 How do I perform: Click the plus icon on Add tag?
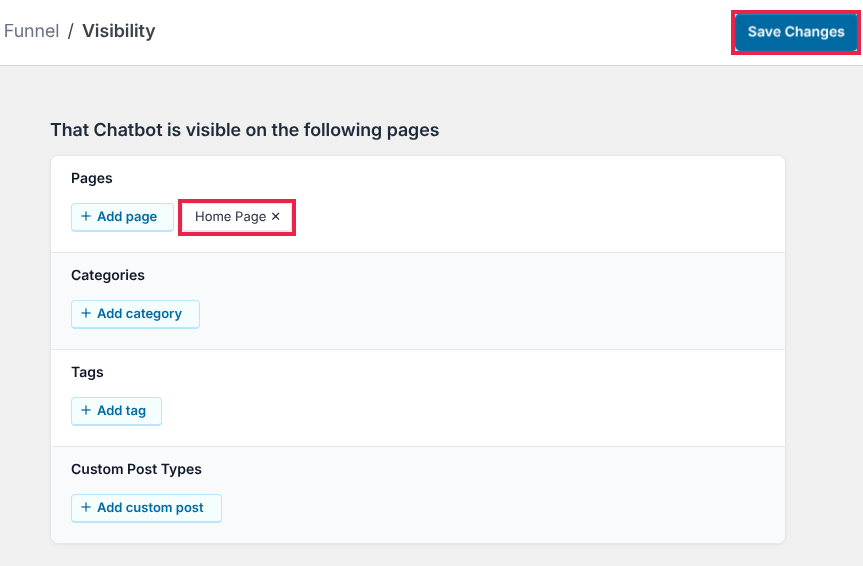coord(86,411)
